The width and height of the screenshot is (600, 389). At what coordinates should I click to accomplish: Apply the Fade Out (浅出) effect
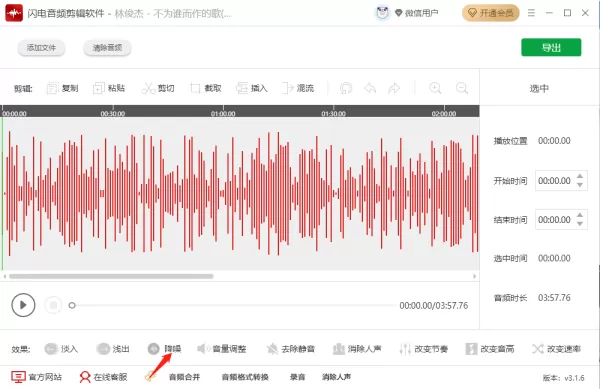point(113,349)
